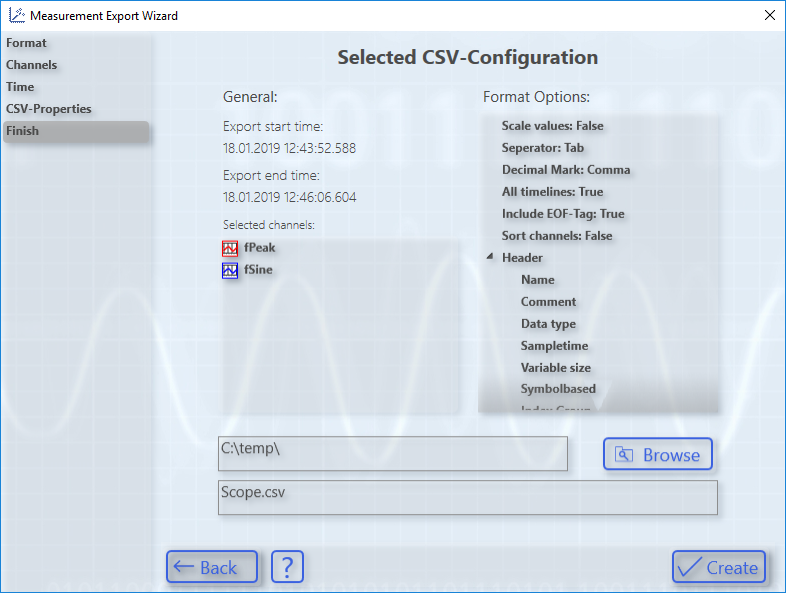Select the Comment header entry
The width and height of the screenshot is (786, 593).
coord(548,302)
